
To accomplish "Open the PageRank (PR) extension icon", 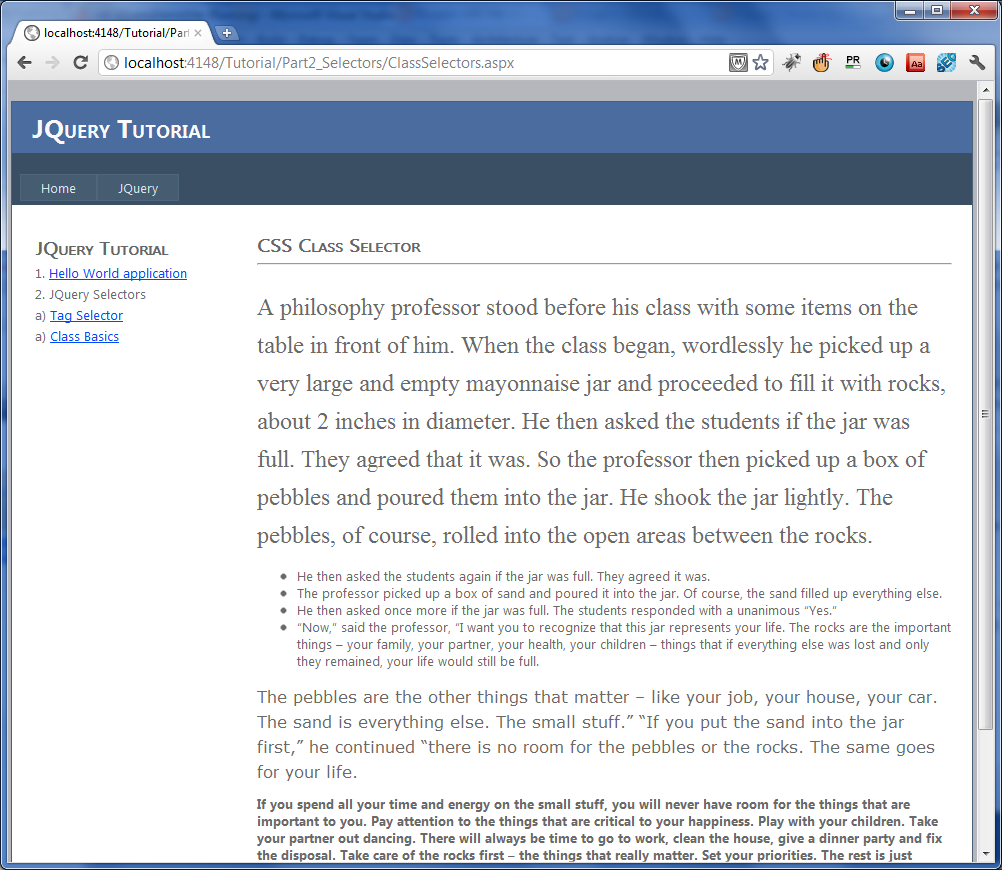I will click(x=852, y=62).
